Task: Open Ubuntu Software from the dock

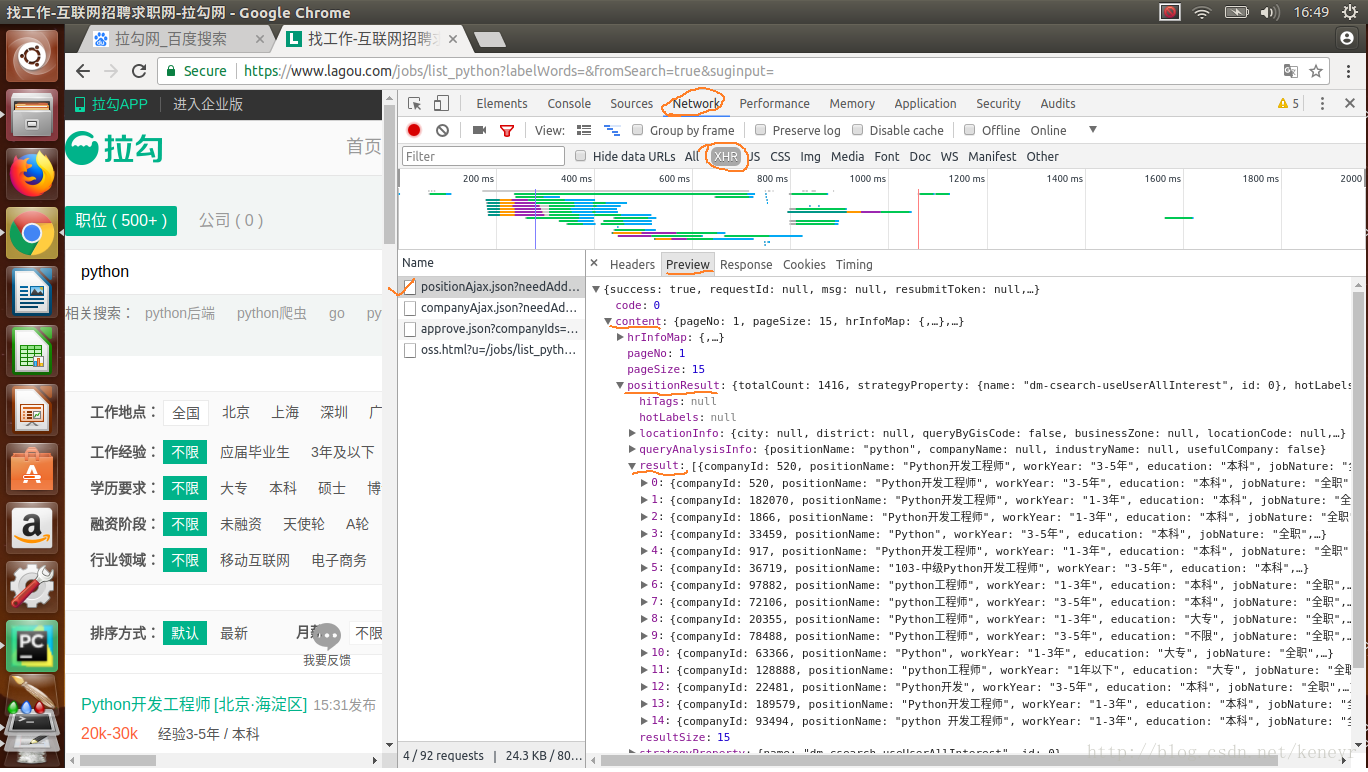Action: 32,468
